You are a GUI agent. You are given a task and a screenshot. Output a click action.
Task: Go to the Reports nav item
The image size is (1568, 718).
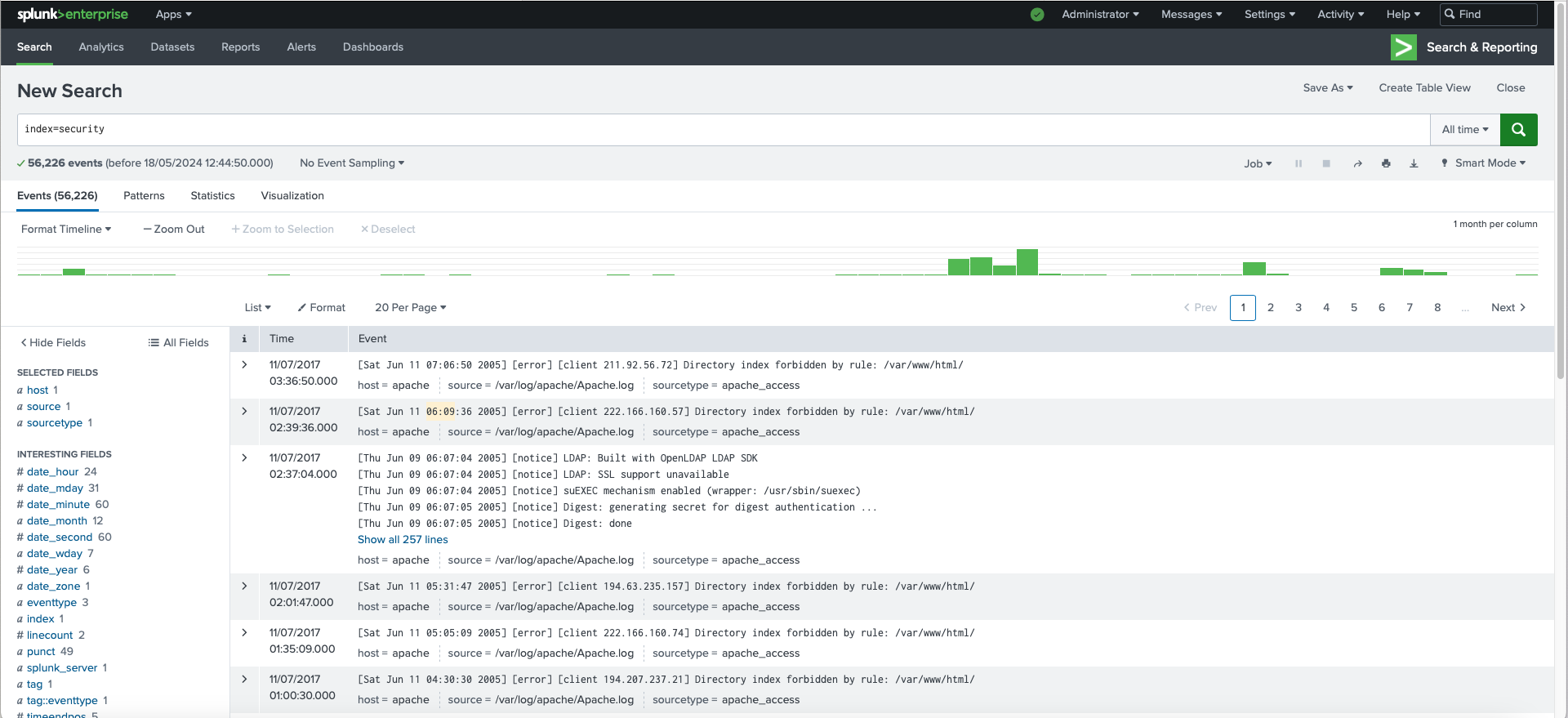[x=240, y=47]
